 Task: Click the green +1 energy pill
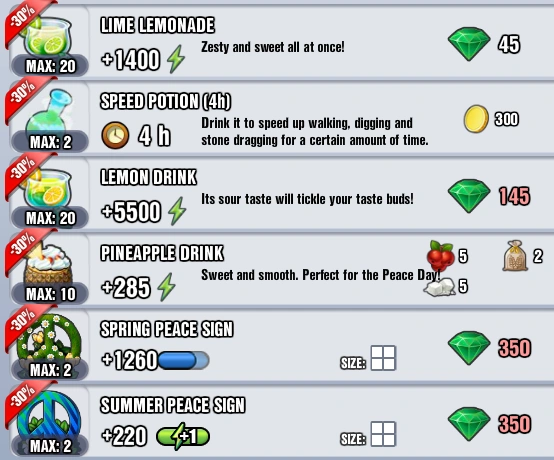coord(183,436)
